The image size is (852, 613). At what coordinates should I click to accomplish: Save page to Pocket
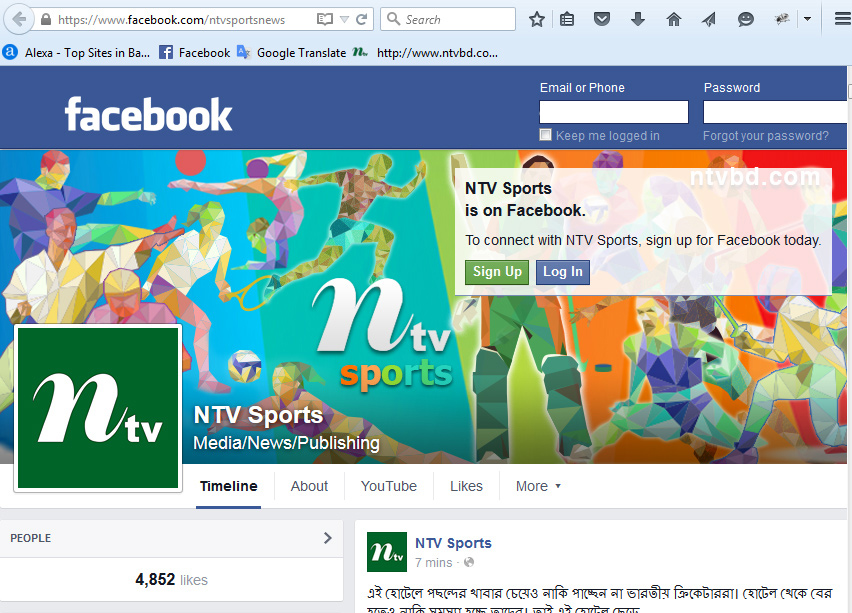click(602, 20)
